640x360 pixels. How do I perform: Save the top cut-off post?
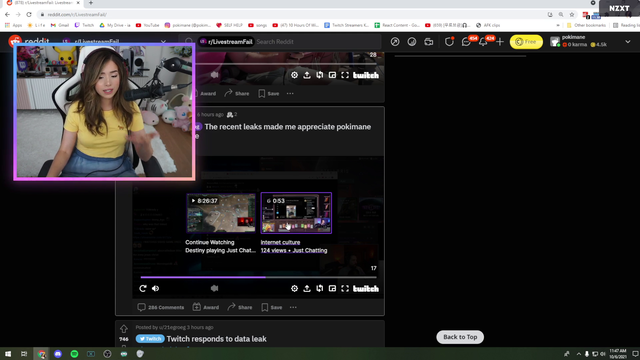pos(269,93)
